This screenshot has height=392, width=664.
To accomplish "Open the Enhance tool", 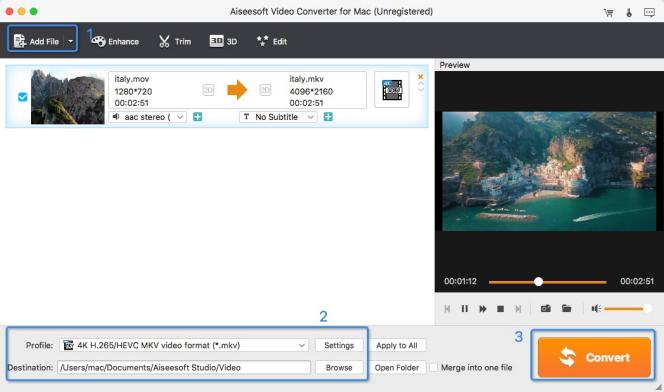I will (115, 41).
